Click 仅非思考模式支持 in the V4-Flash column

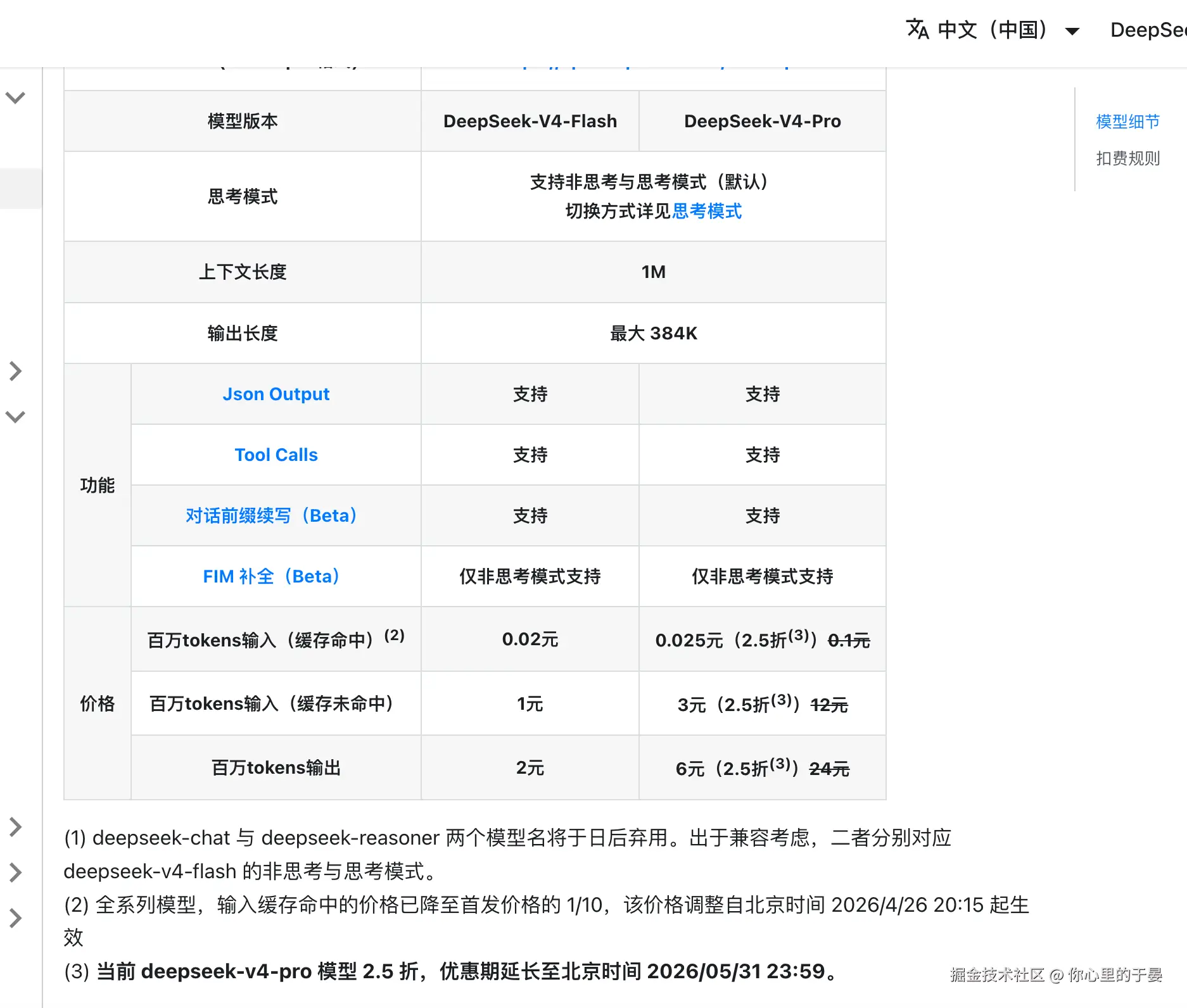[530, 576]
